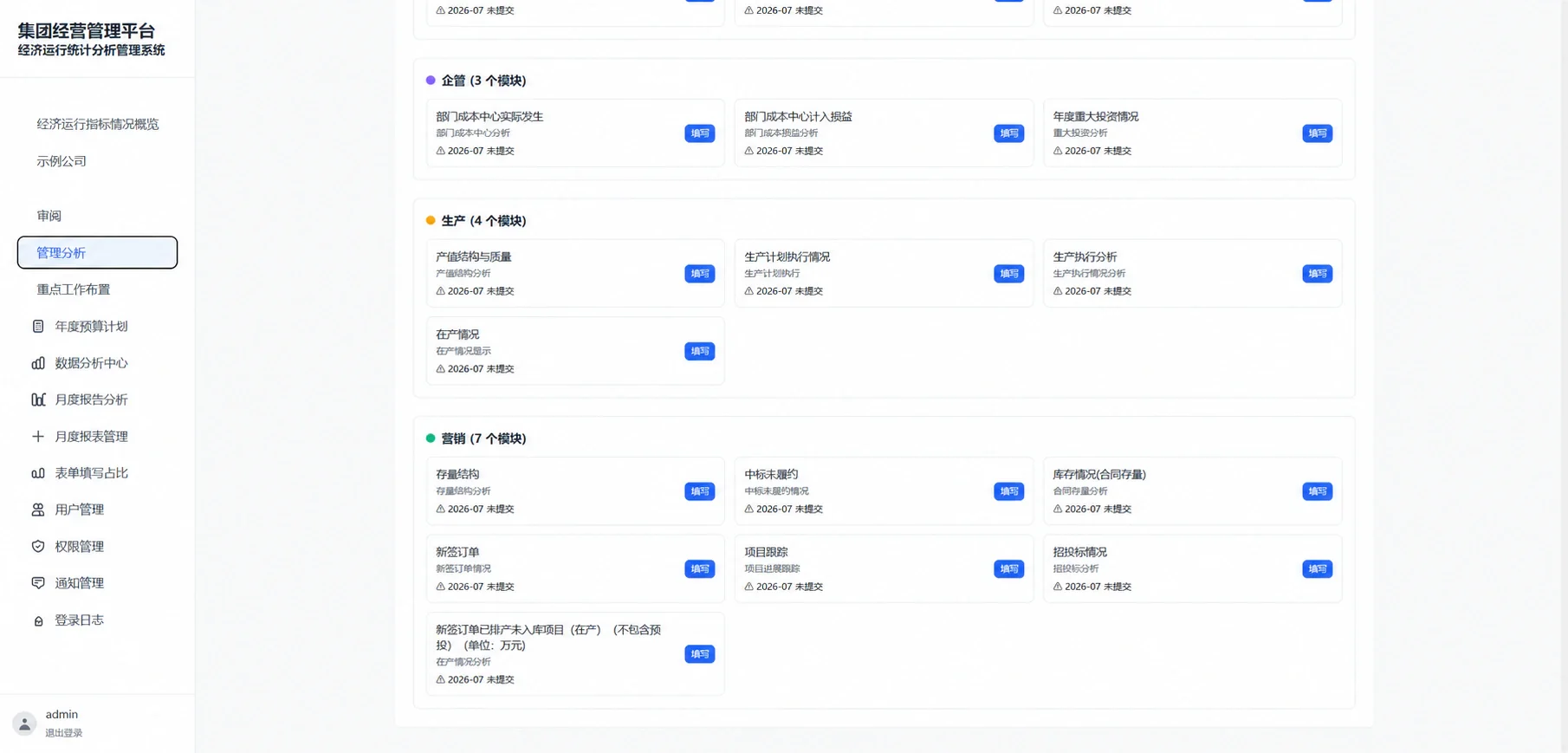Click the 权限管理 shield icon

click(38, 547)
